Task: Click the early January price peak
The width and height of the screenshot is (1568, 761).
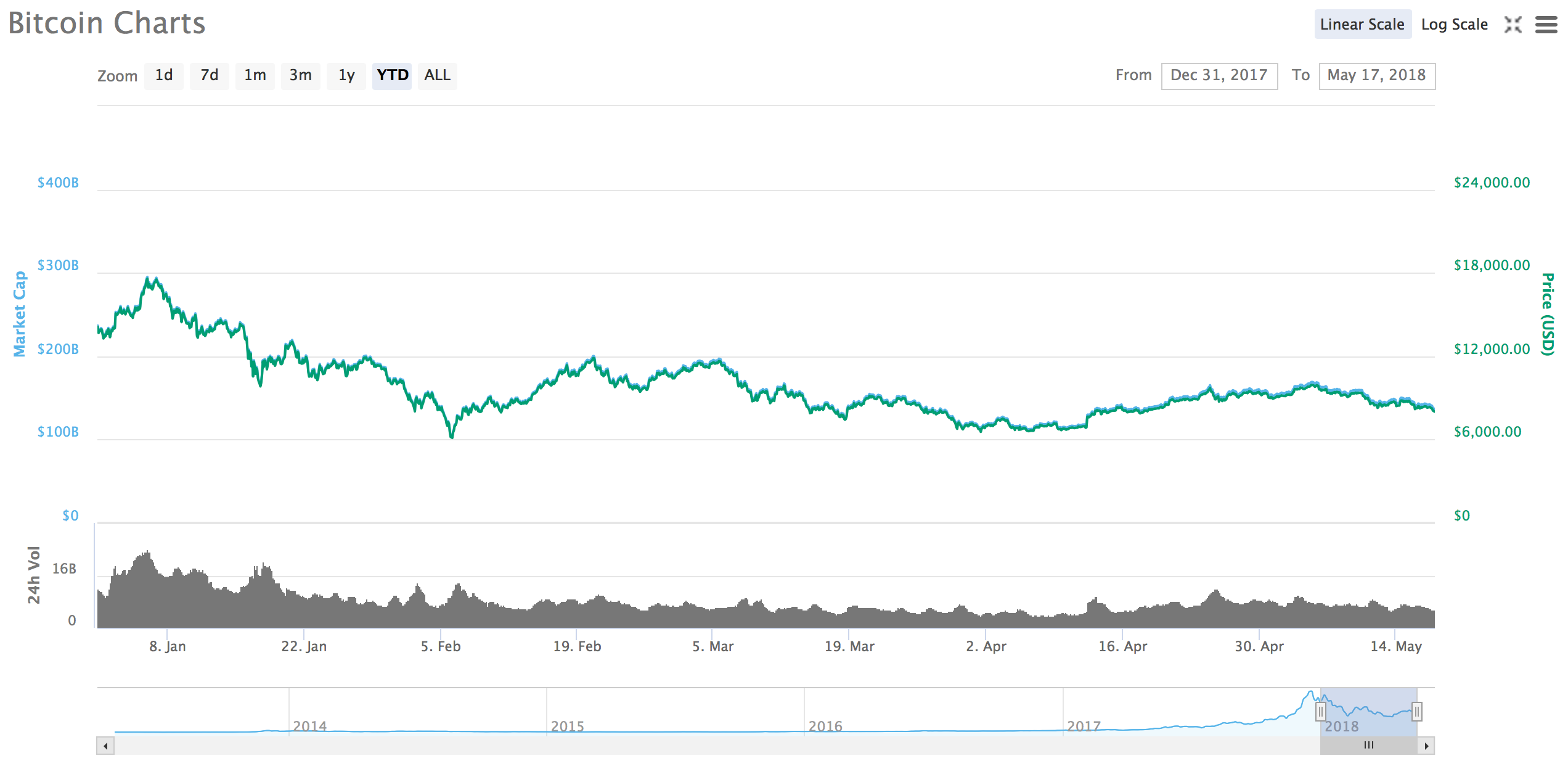Action: (148, 279)
